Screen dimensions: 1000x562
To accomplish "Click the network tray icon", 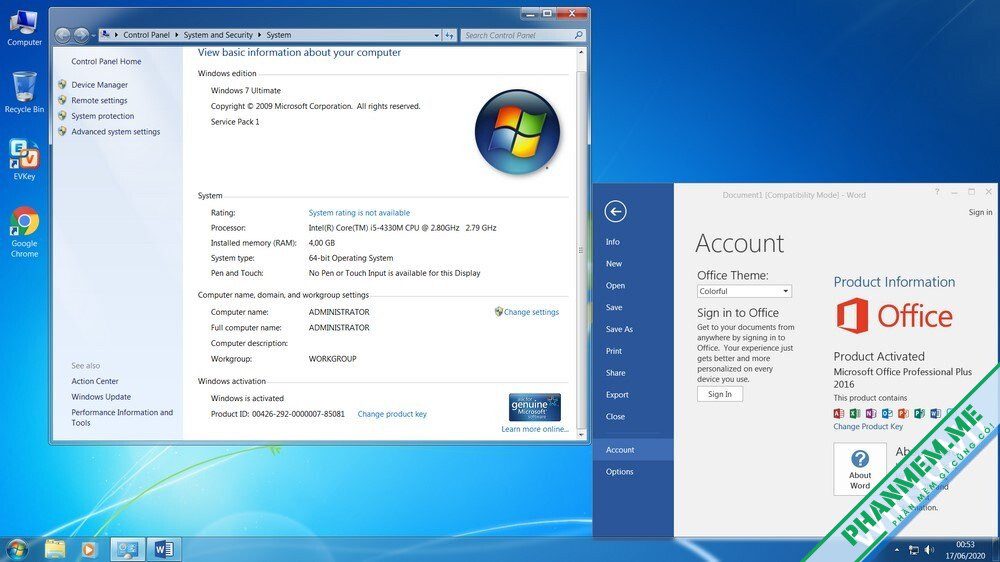I will (x=913, y=550).
